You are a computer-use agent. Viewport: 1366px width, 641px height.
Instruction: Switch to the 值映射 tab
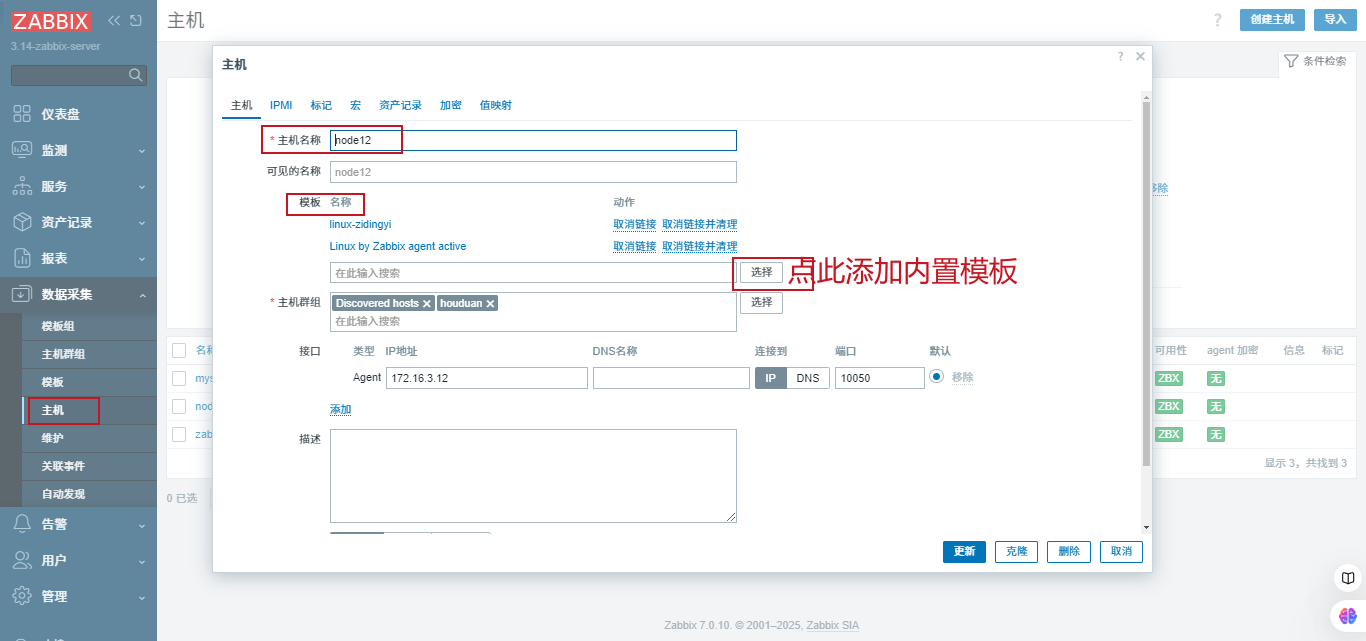point(495,105)
